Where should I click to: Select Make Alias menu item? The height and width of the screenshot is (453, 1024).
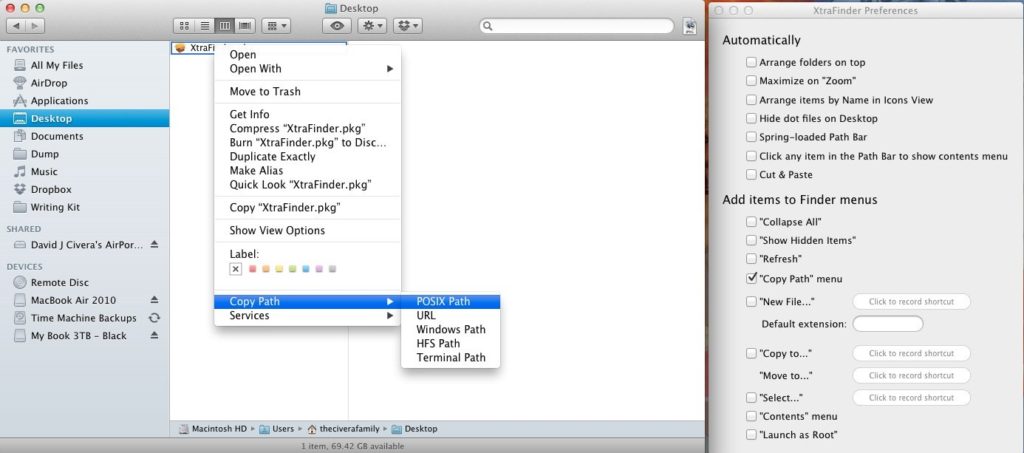pos(307,170)
